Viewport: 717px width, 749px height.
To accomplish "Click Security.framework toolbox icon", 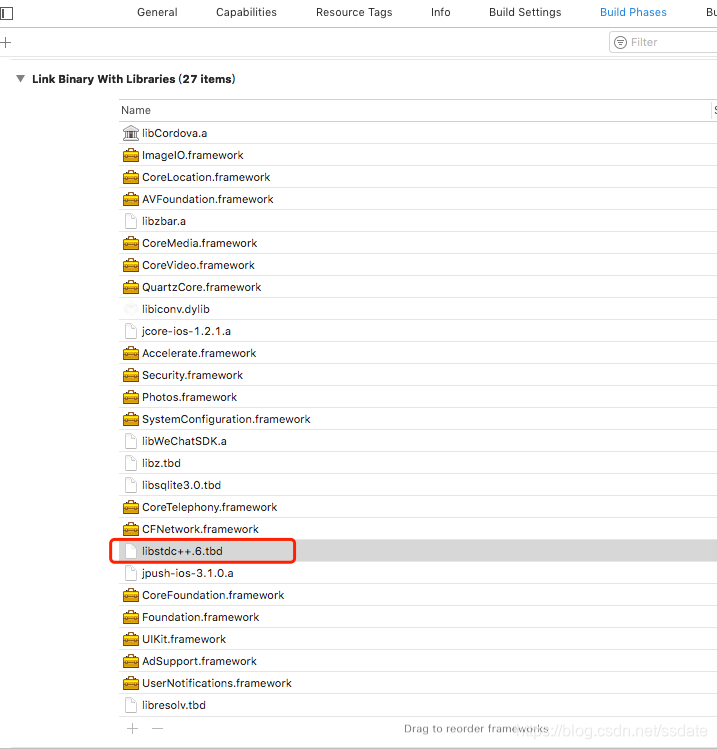I will pyautogui.click(x=130, y=375).
